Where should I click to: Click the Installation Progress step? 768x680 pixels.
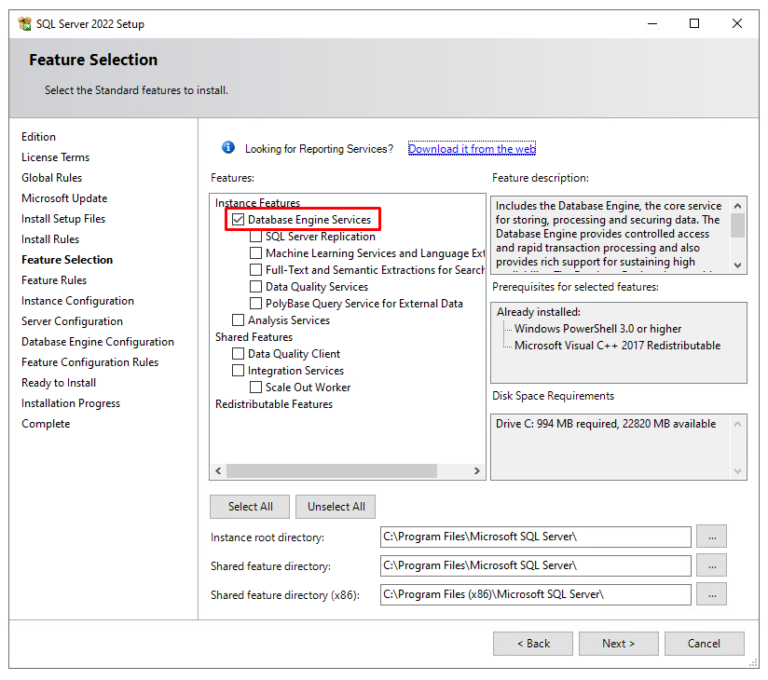click(71, 403)
